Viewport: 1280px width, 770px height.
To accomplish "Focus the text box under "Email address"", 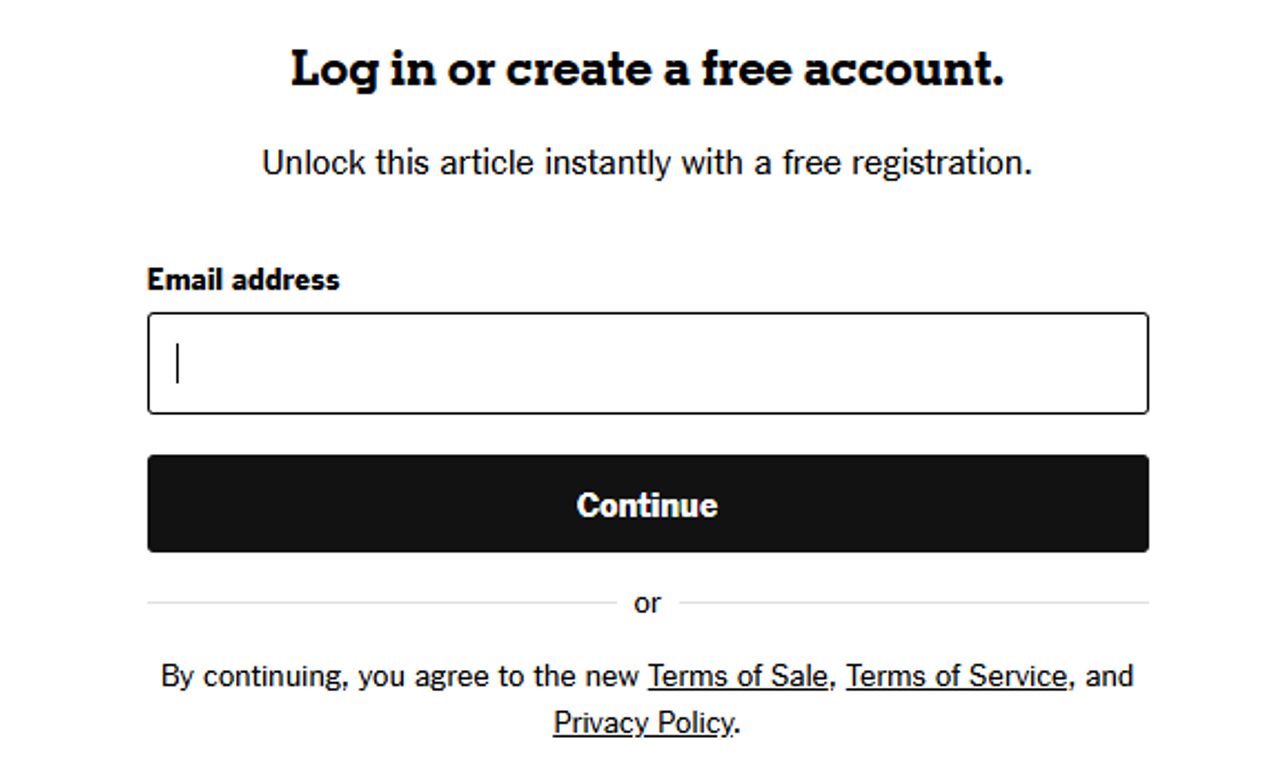I will point(647,363).
